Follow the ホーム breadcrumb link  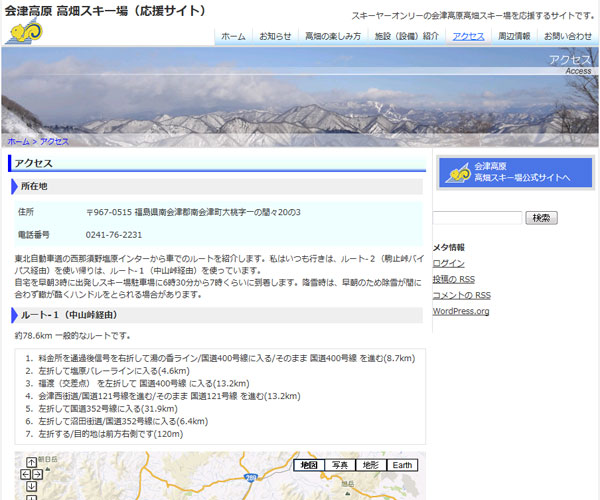point(18,142)
